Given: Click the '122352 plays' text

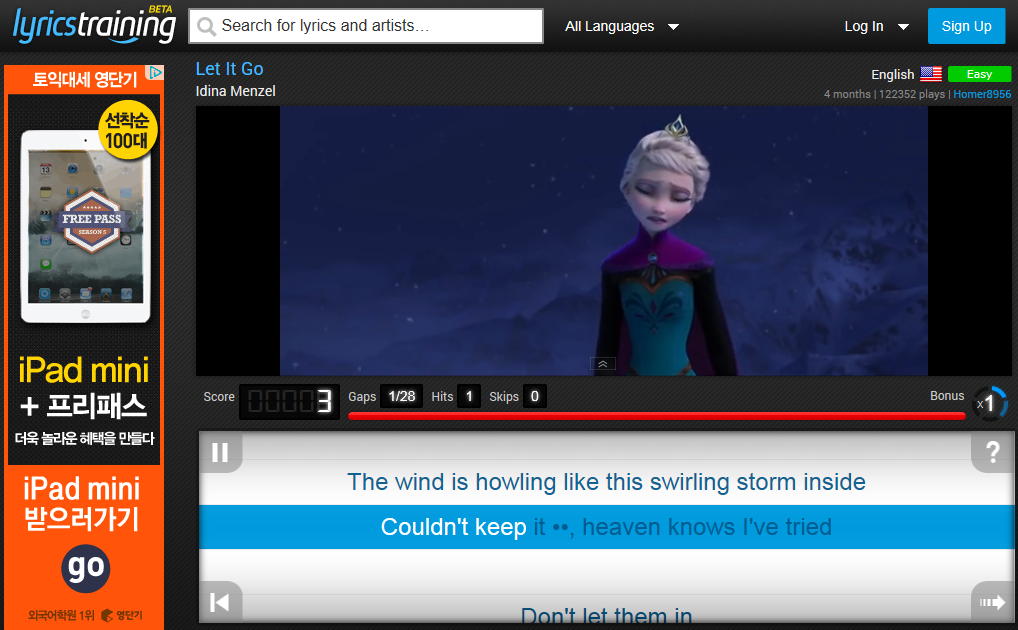Looking at the screenshot, I should pyautogui.click(x=912, y=94).
